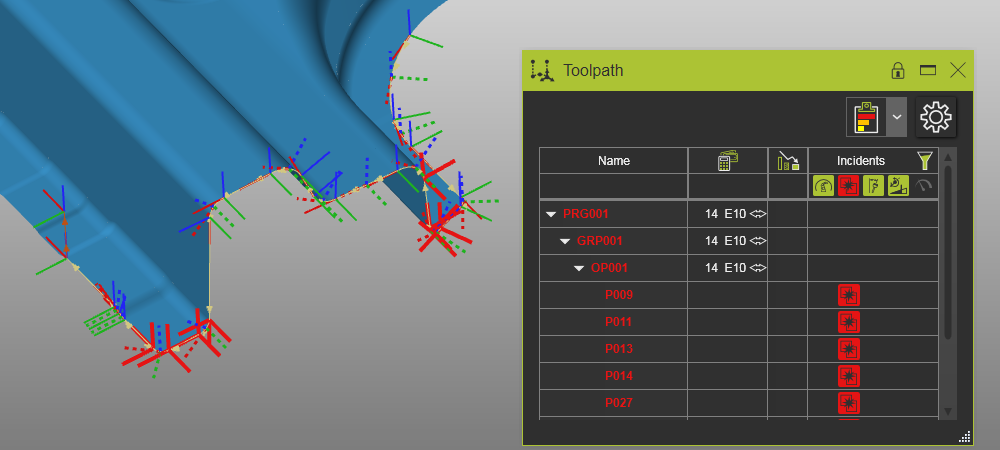
Task: Toggle the collision incident filter (red)
Action: (848, 186)
